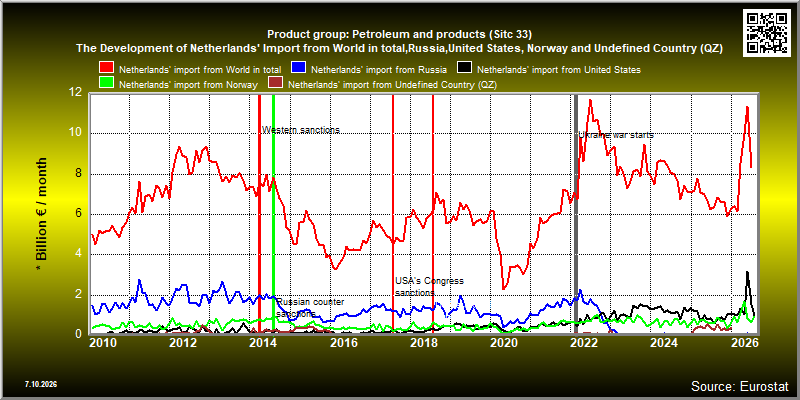Viewport: 800px width, 400px height.
Task: Click x-axis label 2016
Action: pyautogui.click(x=343, y=342)
